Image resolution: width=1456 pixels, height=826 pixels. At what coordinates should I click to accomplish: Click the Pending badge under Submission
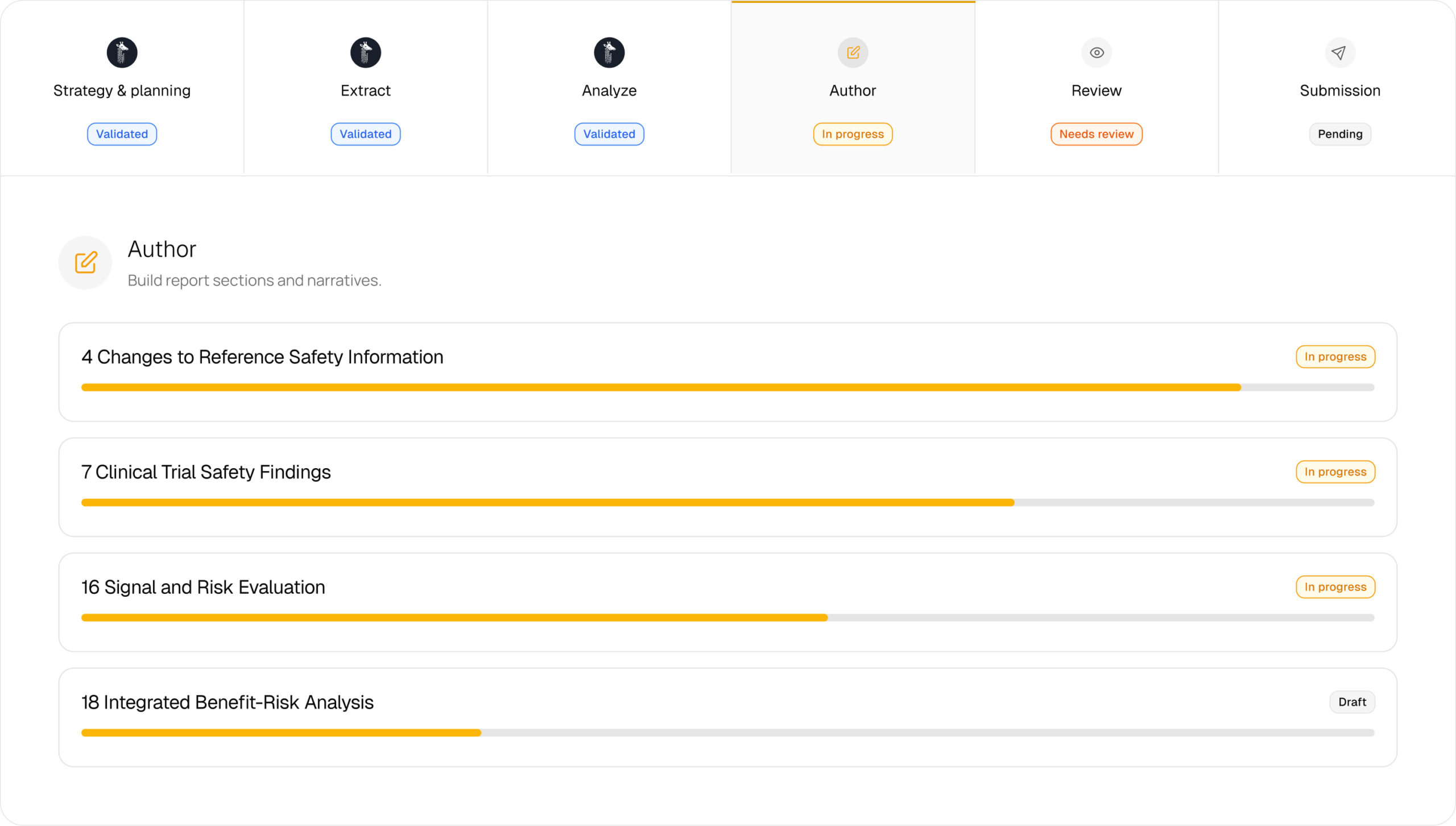pos(1340,134)
